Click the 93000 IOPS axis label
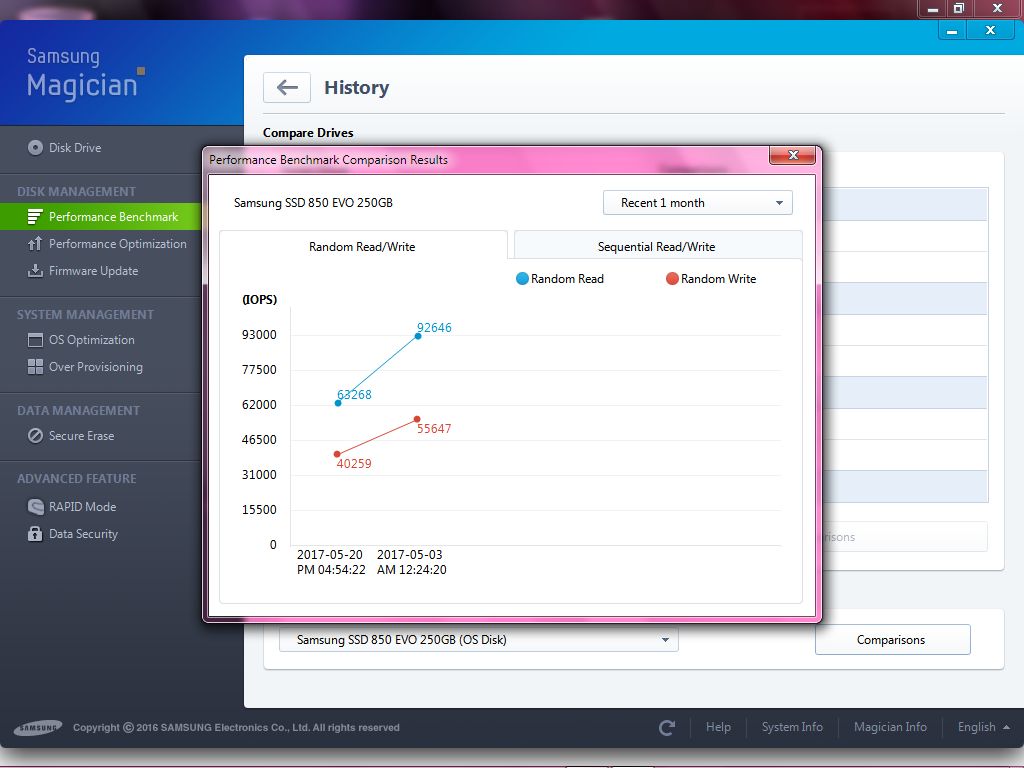The image size is (1024, 768). [x=259, y=334]
